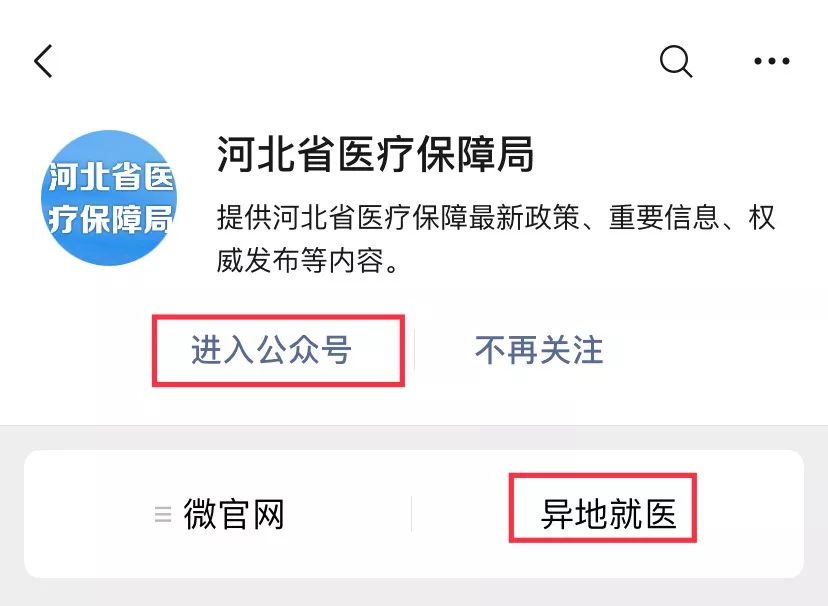This screenshot has width=828, height=606.
Task: Tap the back arrow icon
Action: click(43, 61)
